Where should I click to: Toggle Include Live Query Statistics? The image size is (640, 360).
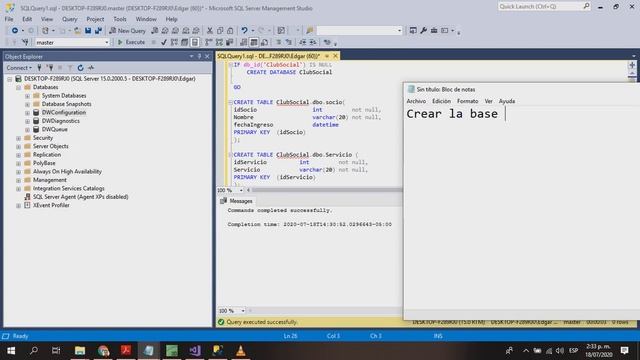click(219, 42)
